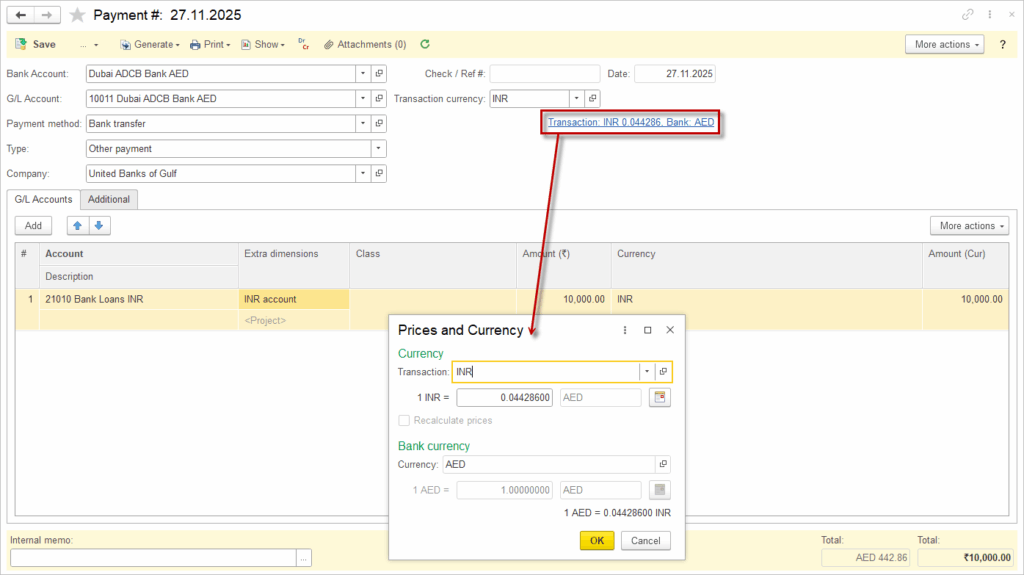Open Bank Account record link icon
Screen dimensions: 1024x575
tap(379, 74)
